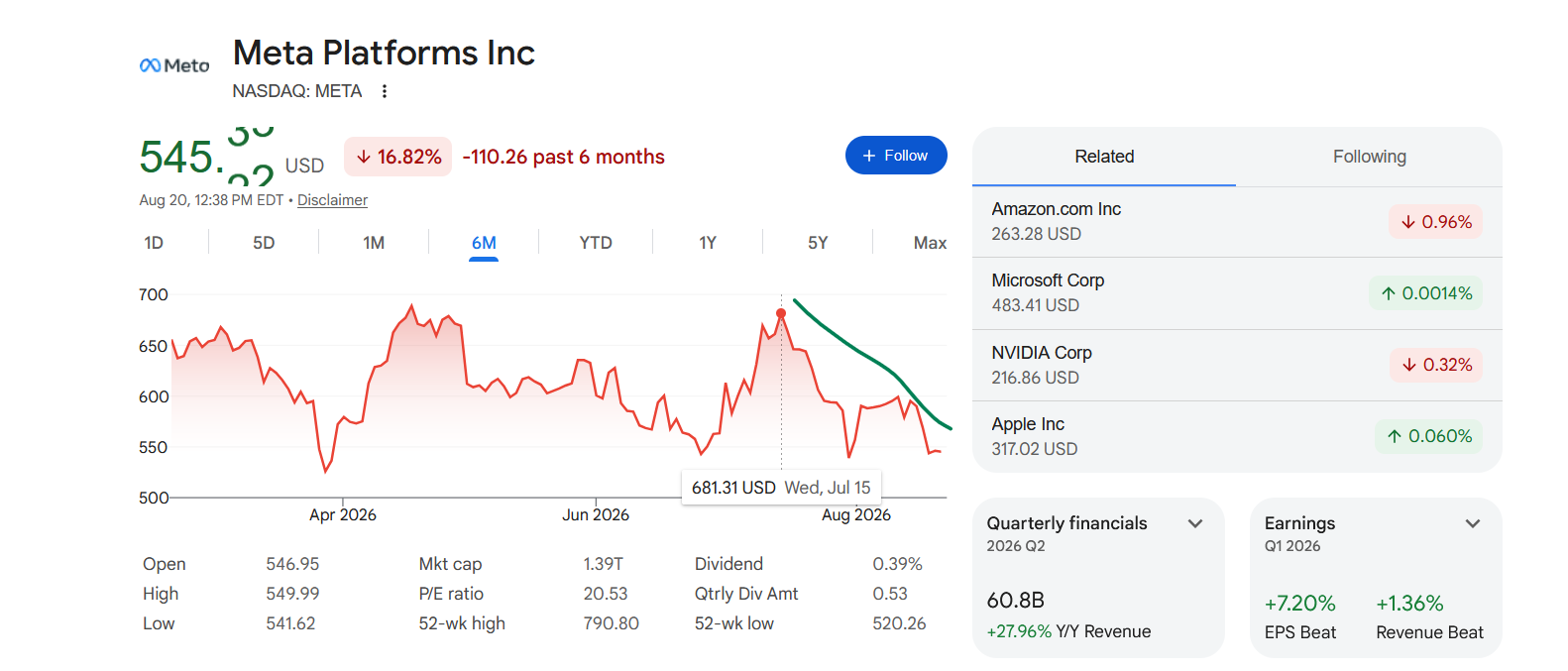This screenshot has width=1568, height=671.
Task: Open the three-dot options menu beside NASDAQ: META
Action: click(385, 91)
